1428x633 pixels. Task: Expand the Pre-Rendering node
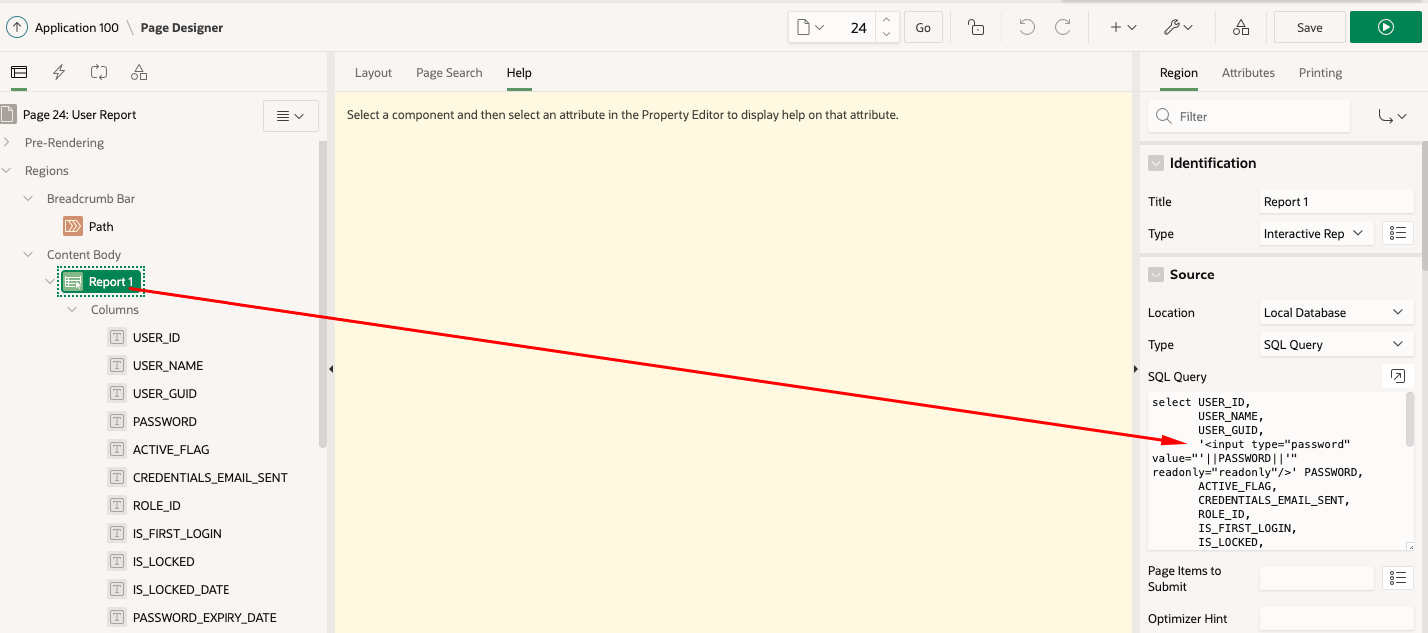[x=7, y=142]
